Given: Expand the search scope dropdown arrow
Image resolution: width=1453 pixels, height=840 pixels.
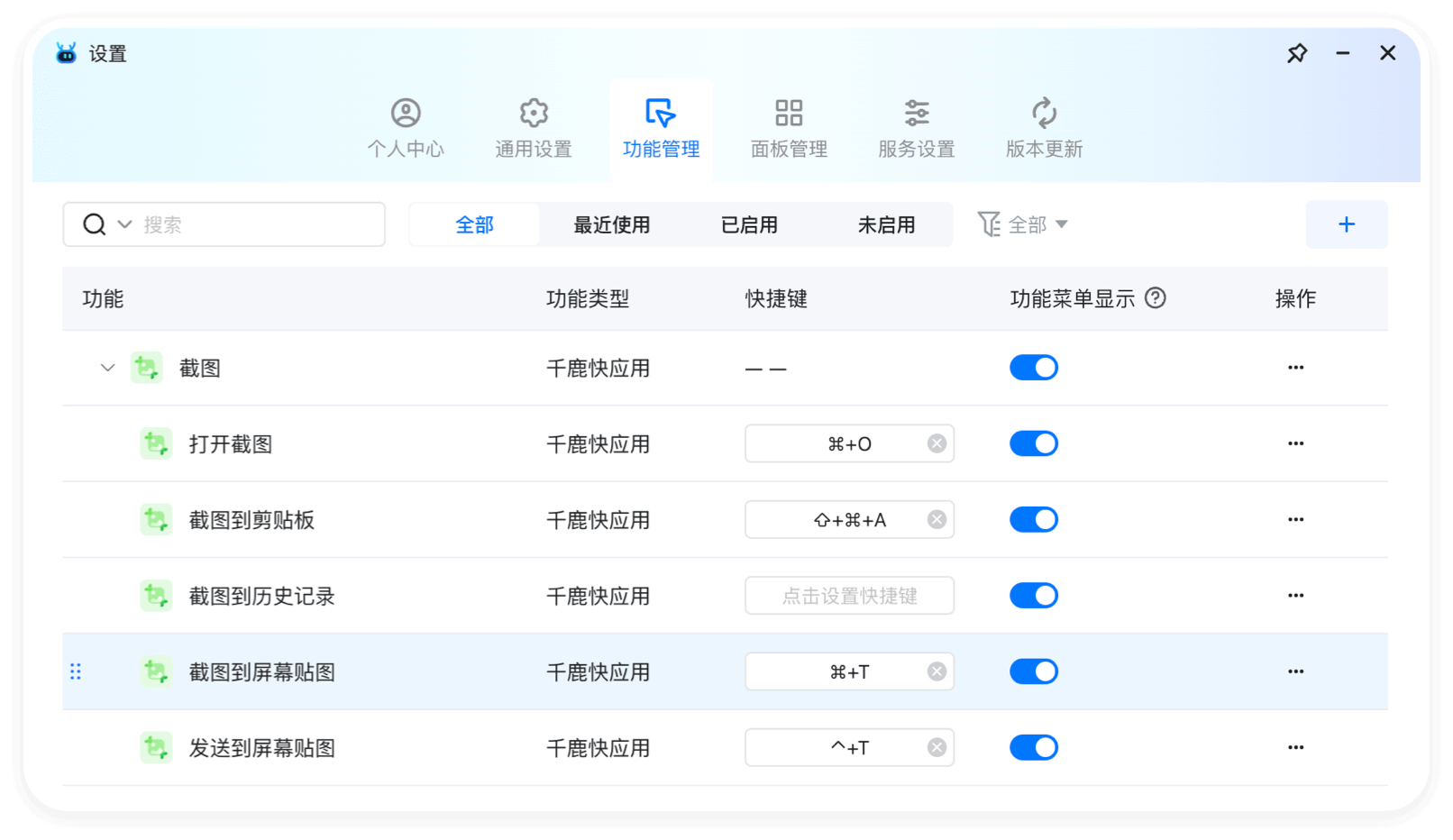Looking at the screenshot, I should (x=125, y=224).
